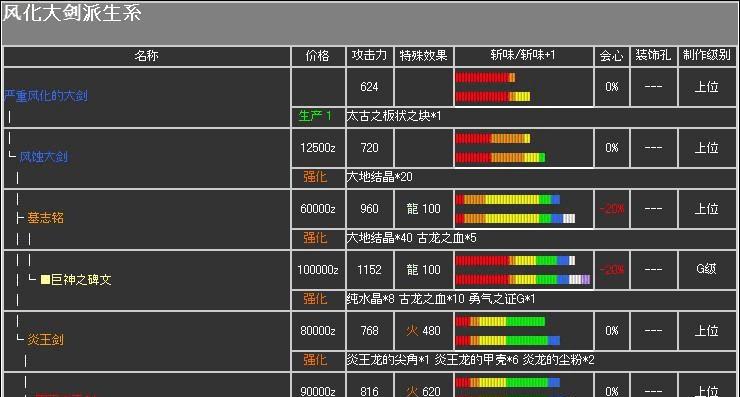Screen dimensions: 740x397
Task: Click the yellow square marker before 巨神之碑文
Action: click(45, 279)
